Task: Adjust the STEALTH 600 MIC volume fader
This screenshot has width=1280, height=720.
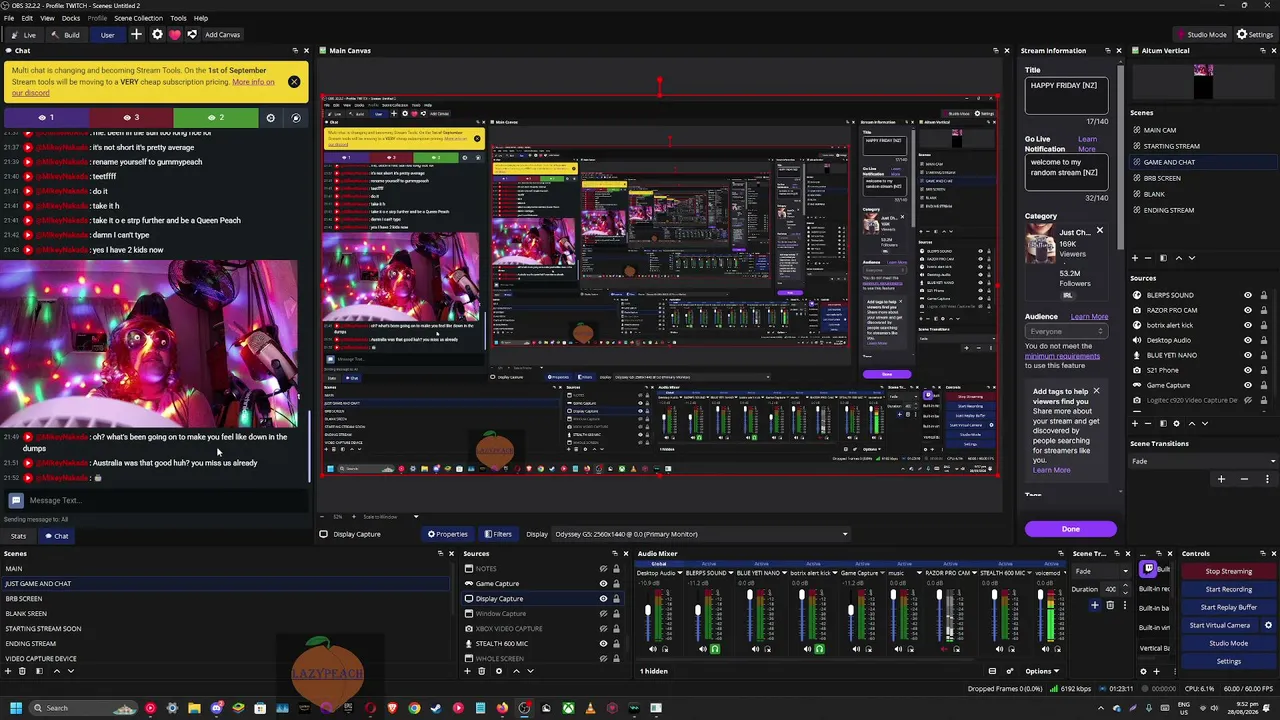Action: (995, 594)
